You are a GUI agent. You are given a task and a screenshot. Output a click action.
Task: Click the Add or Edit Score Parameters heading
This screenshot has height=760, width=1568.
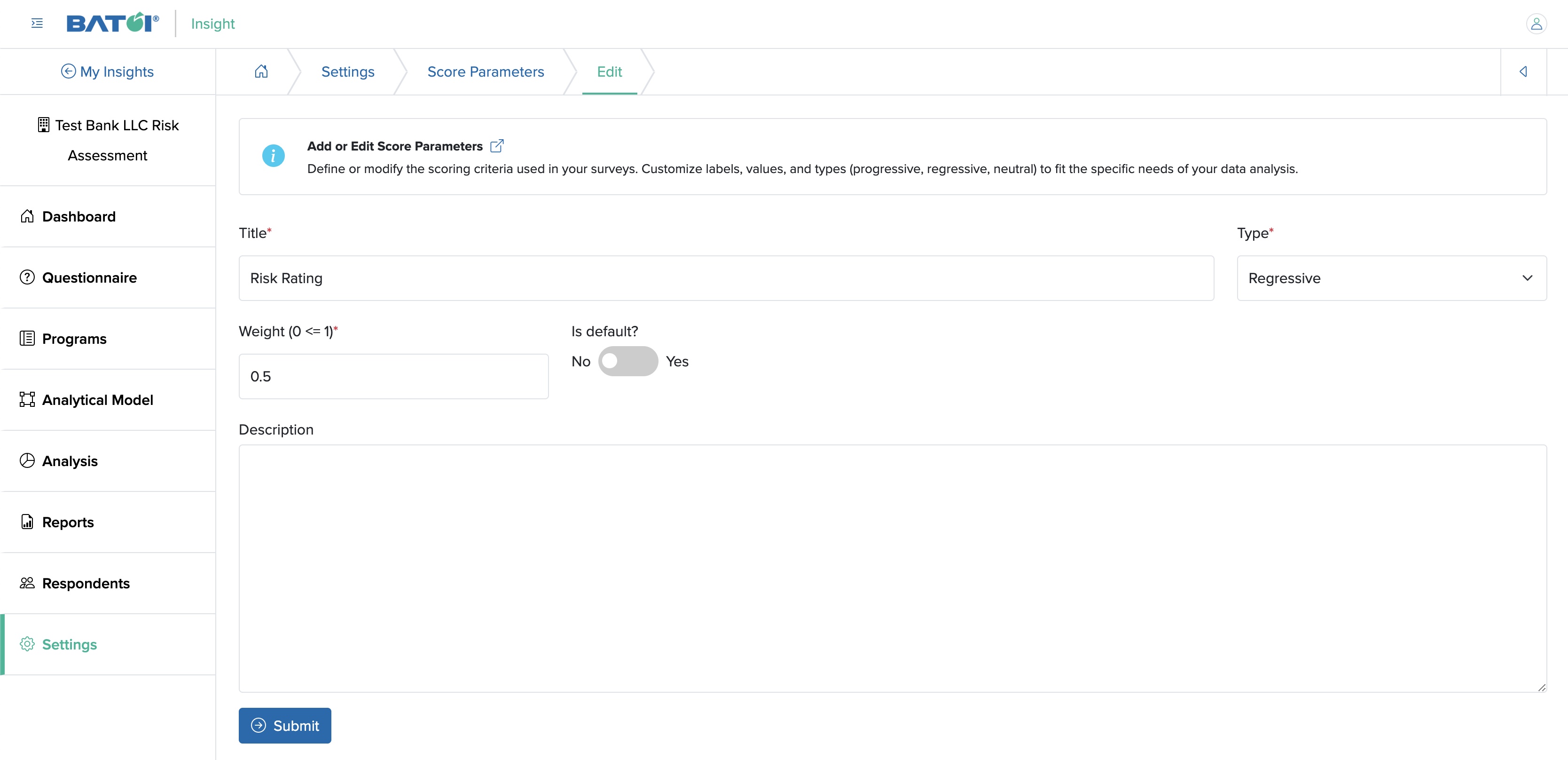pos(394,145)
